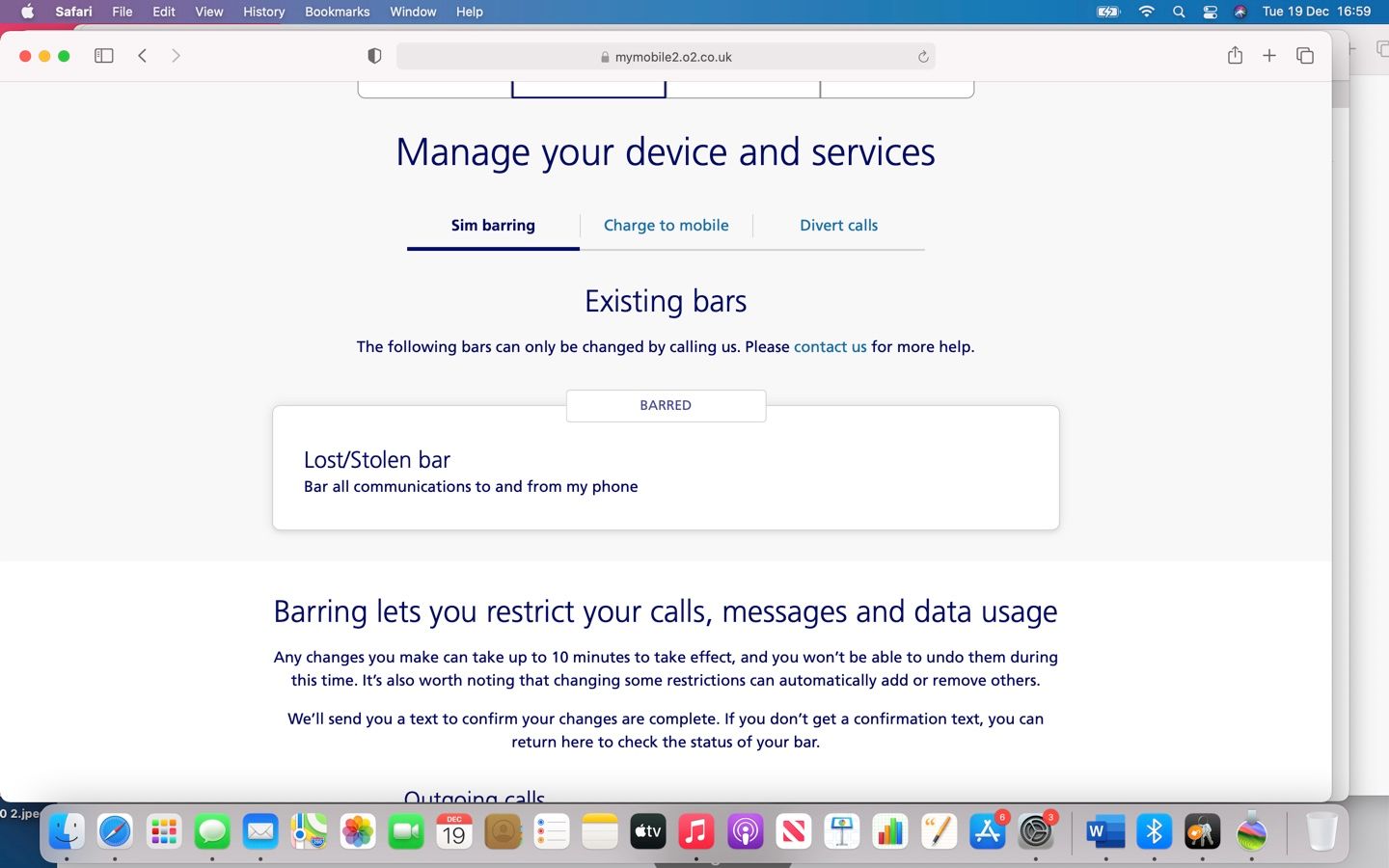
Task: Reload the mymobile2.o2.co.uk page
Action: [922, 57]
